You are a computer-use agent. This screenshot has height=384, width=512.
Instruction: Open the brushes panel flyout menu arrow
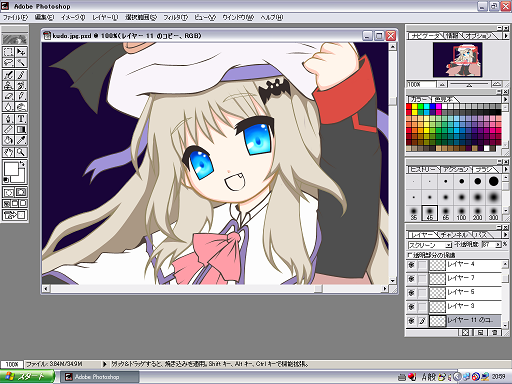505,169
